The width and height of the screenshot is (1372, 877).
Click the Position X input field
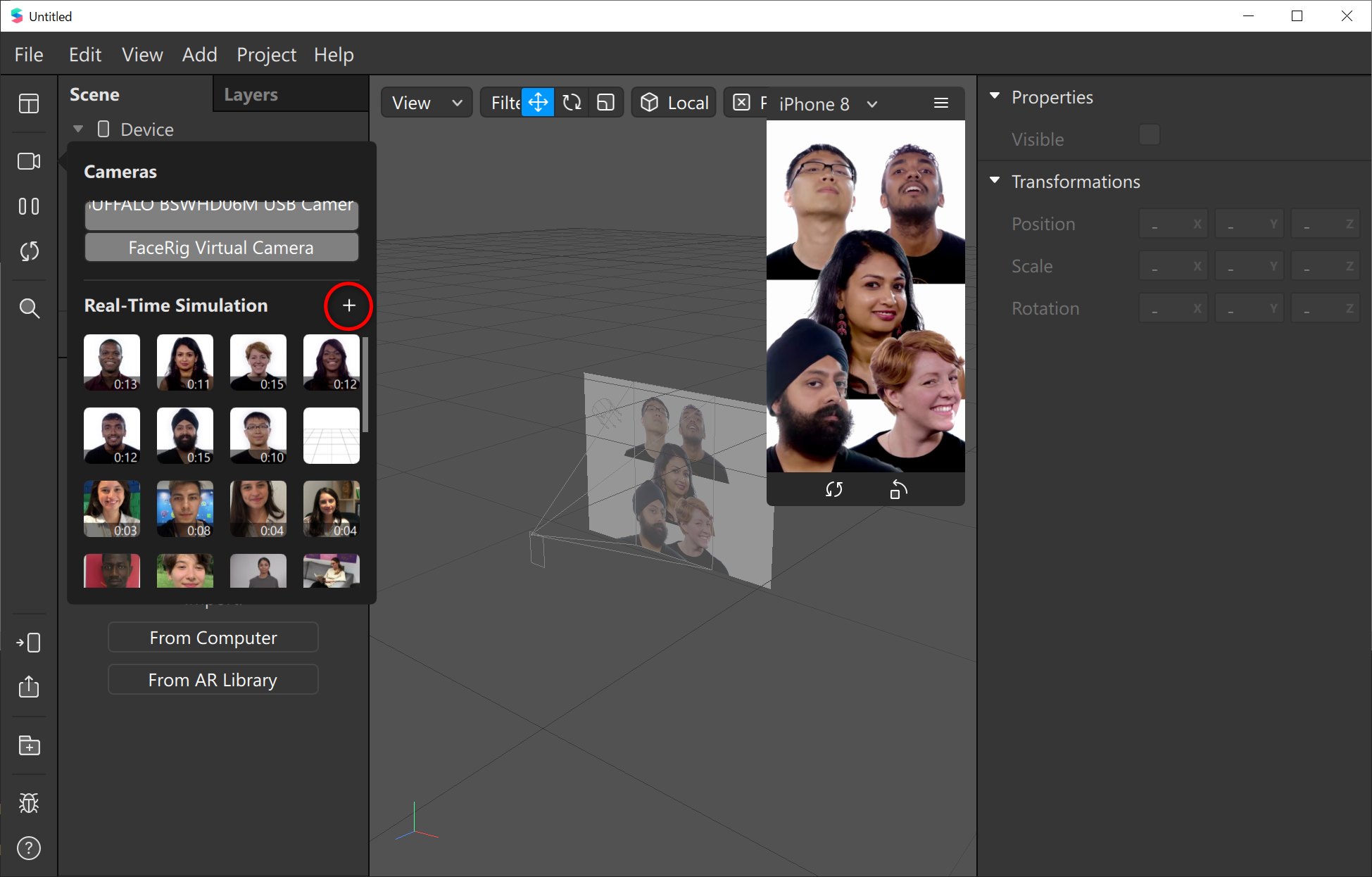[1173, 224]
